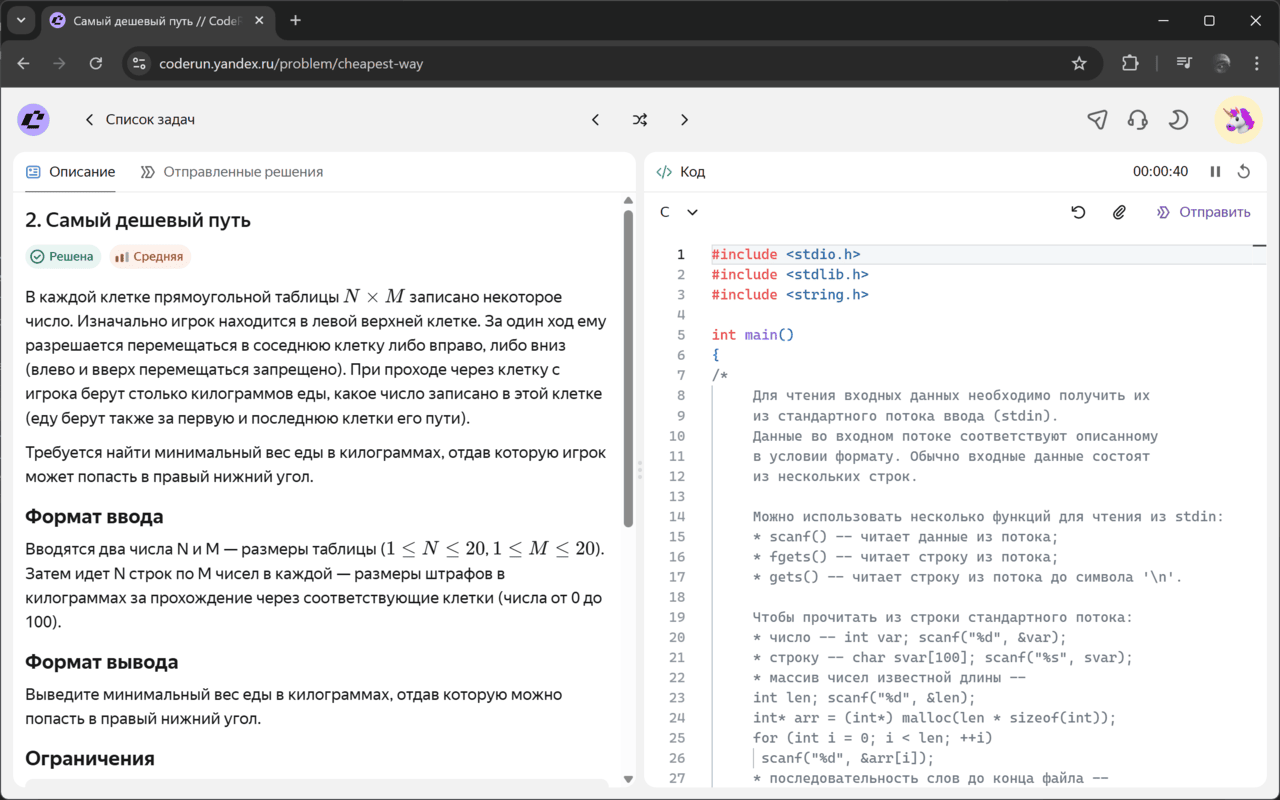Click the headset support icon
This screenshot has height=800, width=1280.
tap(1137, 120)
